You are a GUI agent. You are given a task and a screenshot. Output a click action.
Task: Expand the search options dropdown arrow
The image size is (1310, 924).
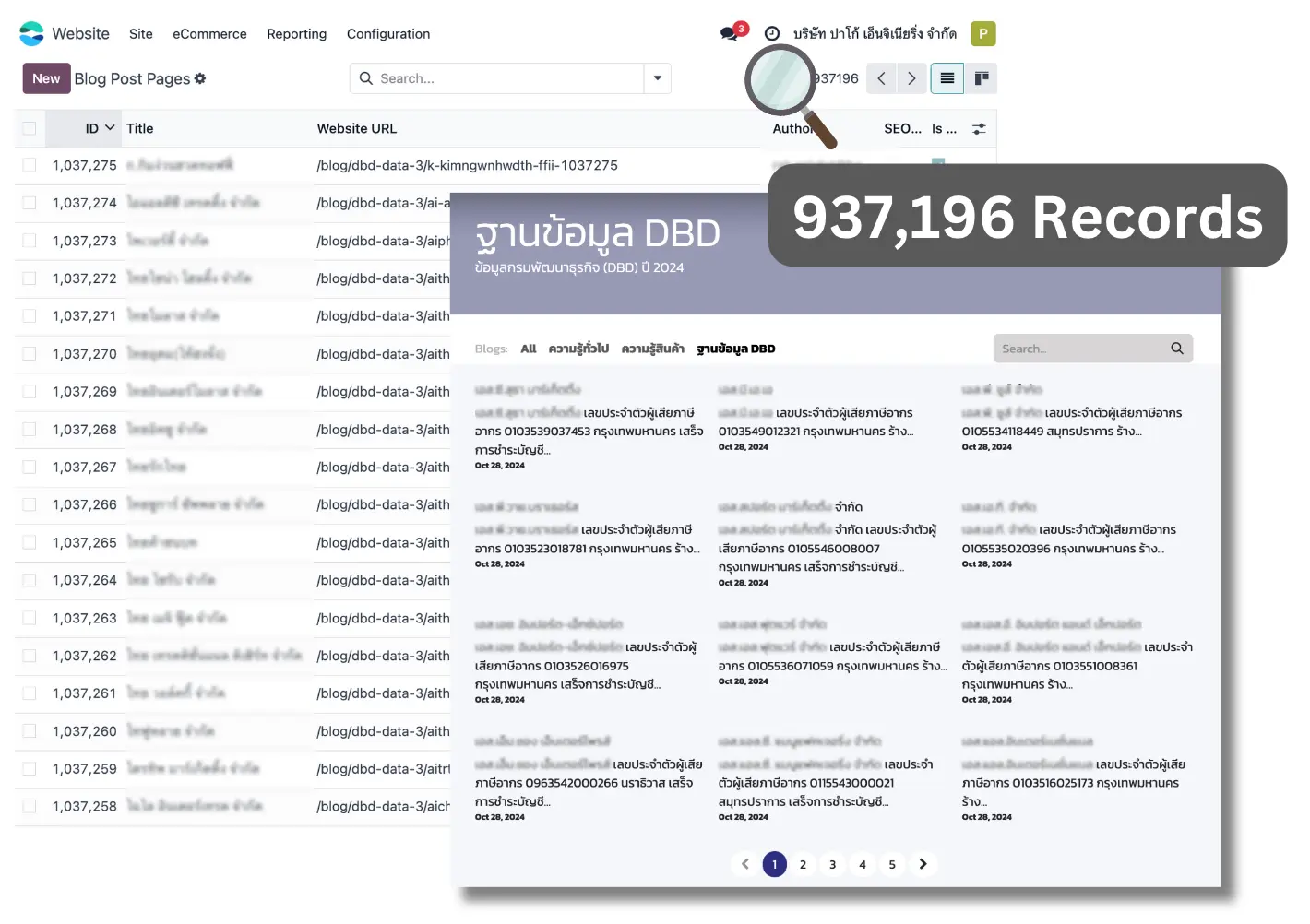[658, 78]
